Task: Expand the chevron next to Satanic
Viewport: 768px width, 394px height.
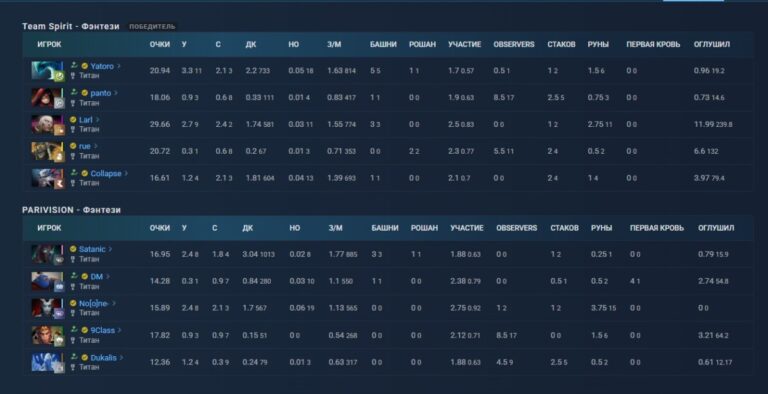Action: pos(111,249)
